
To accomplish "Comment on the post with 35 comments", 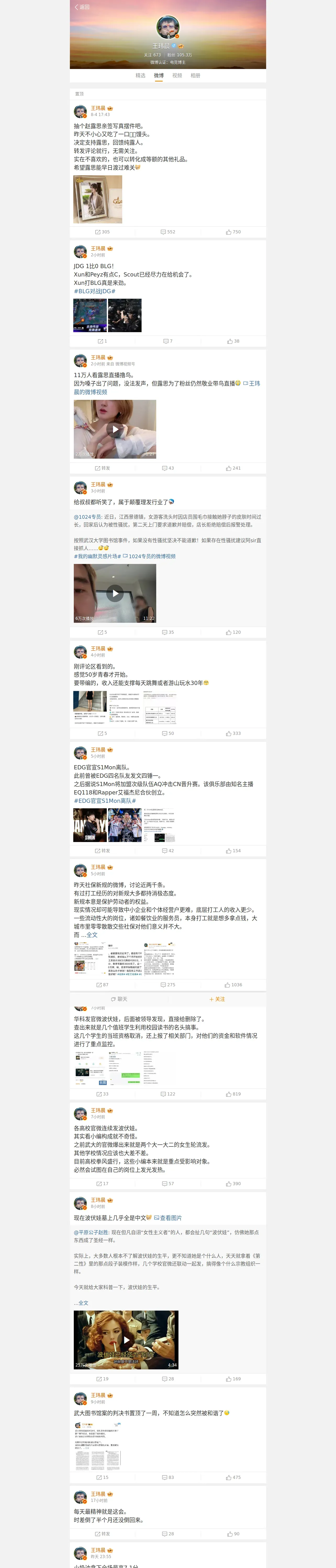I will point(168,632).
